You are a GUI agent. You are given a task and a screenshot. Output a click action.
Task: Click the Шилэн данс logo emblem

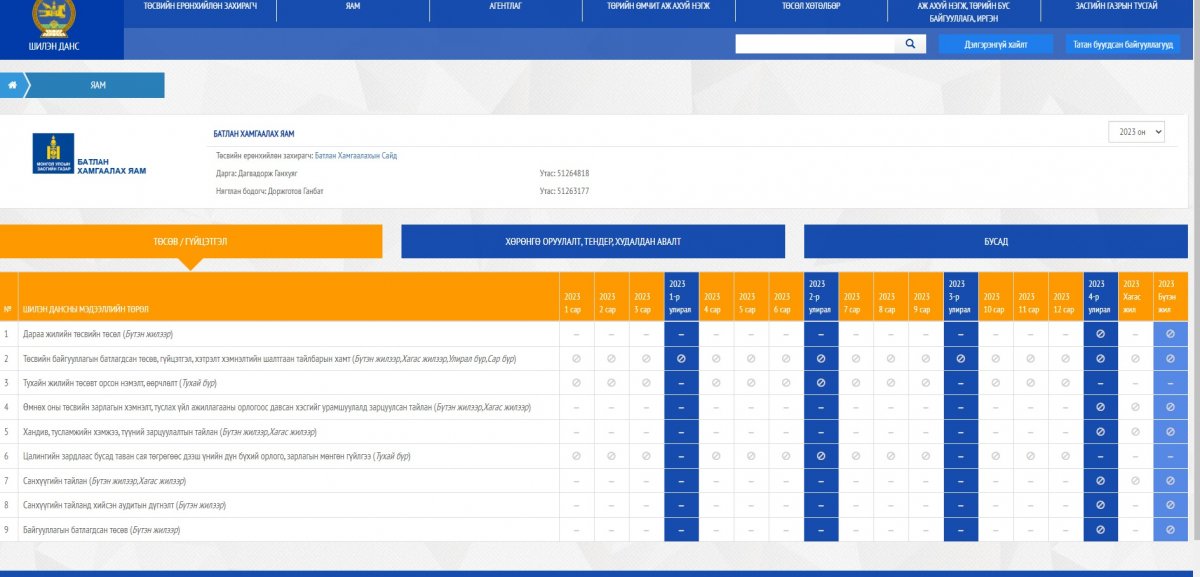pos(54,18)
